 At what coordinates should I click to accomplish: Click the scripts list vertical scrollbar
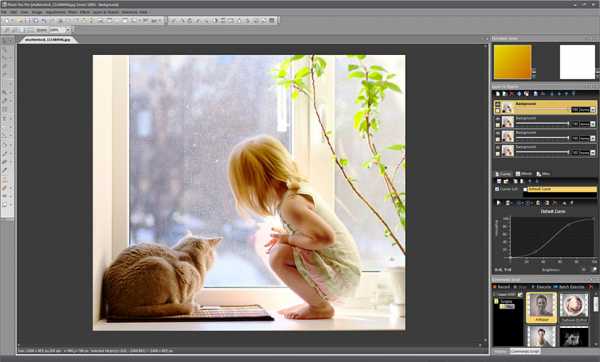click(596, 304)
